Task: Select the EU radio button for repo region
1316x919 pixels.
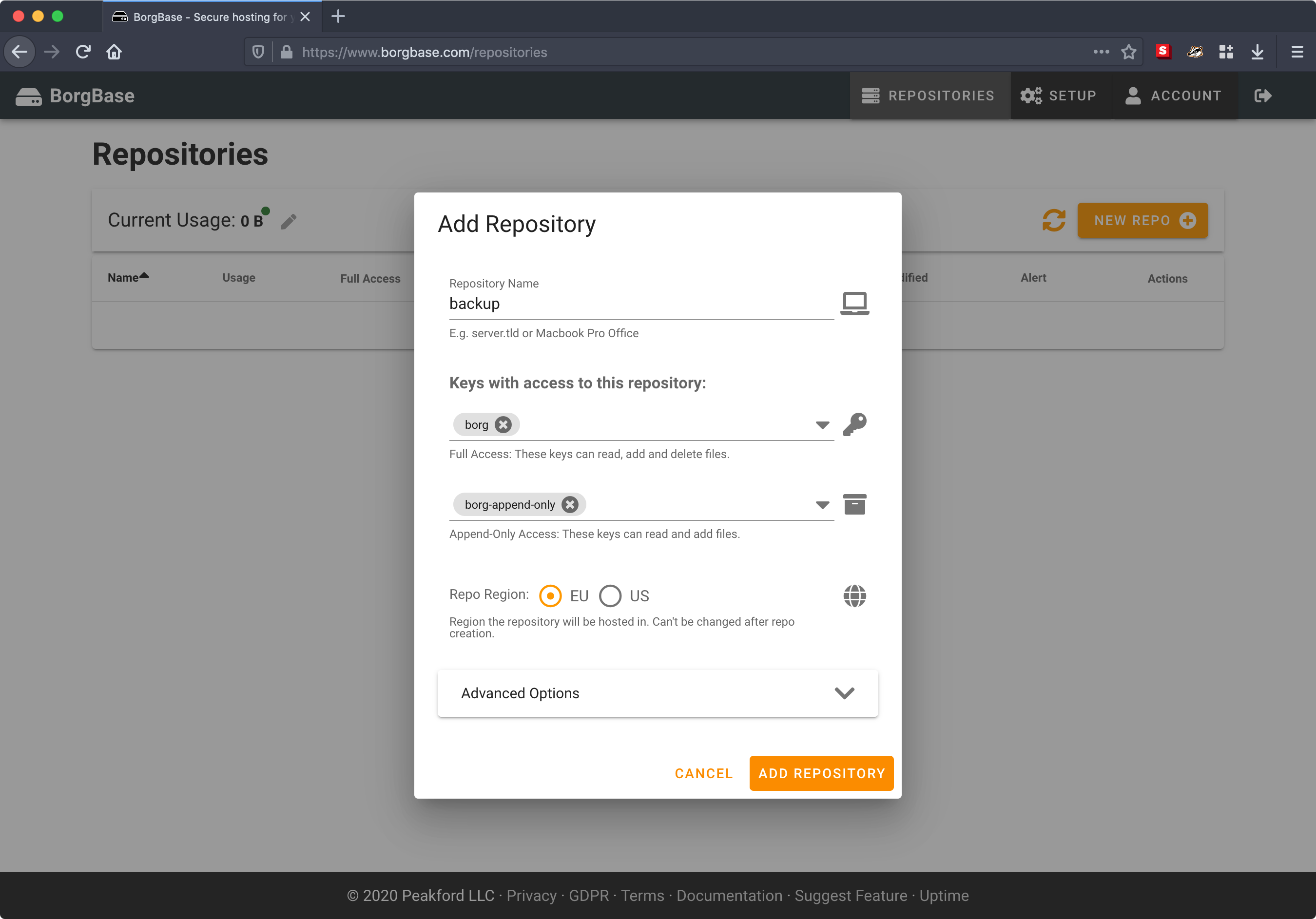Action: [x=552, y=596]
